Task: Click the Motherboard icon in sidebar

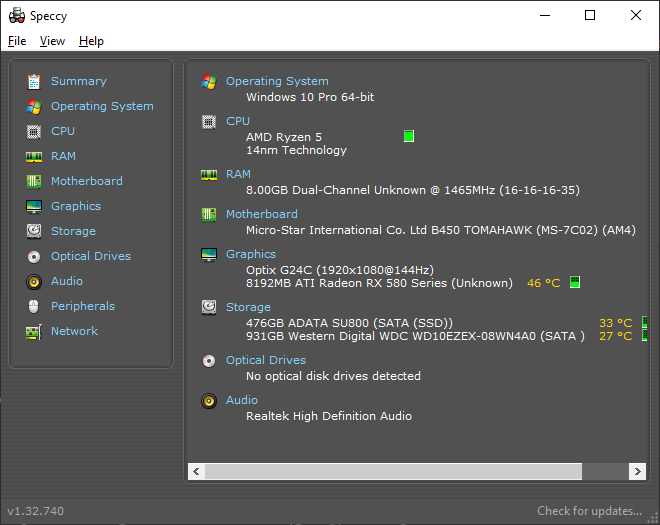Action: click(34, 181)
